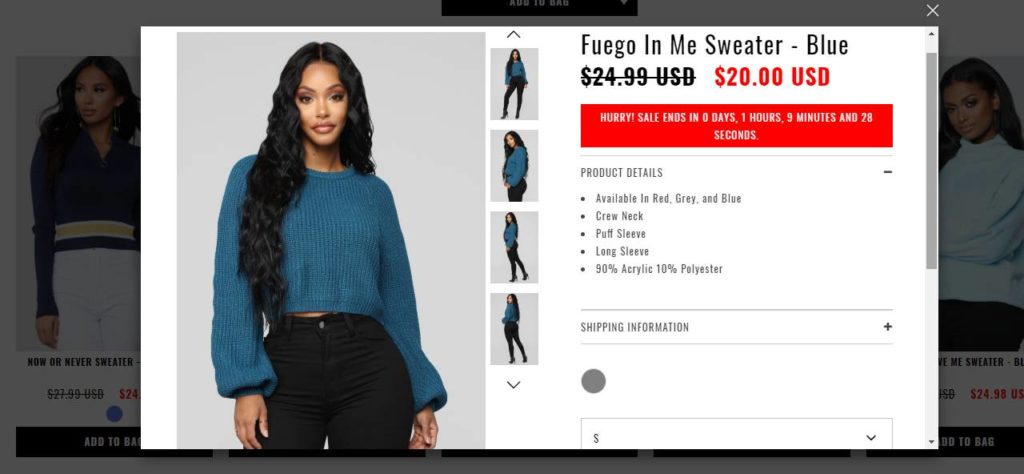Select fourth back-view sweater thumbnail
The width and height of the screenshot is (1024, 474).
514,328
